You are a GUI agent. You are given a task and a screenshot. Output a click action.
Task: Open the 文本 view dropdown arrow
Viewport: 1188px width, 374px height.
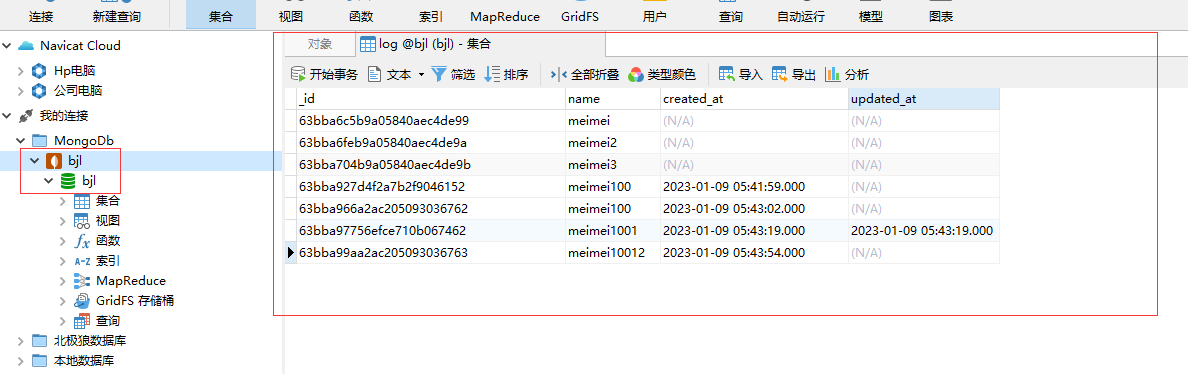click(x=421, y=74)
